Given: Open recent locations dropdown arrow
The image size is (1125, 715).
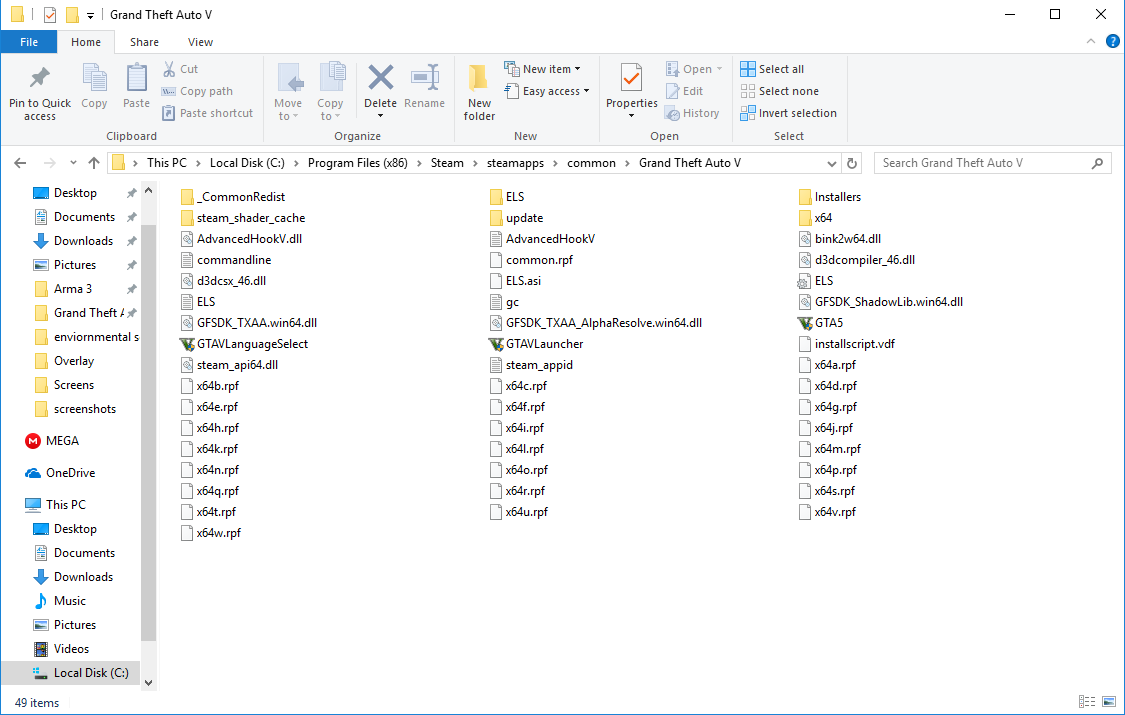Looking at the screenshot, I should (x=73, y=164).
